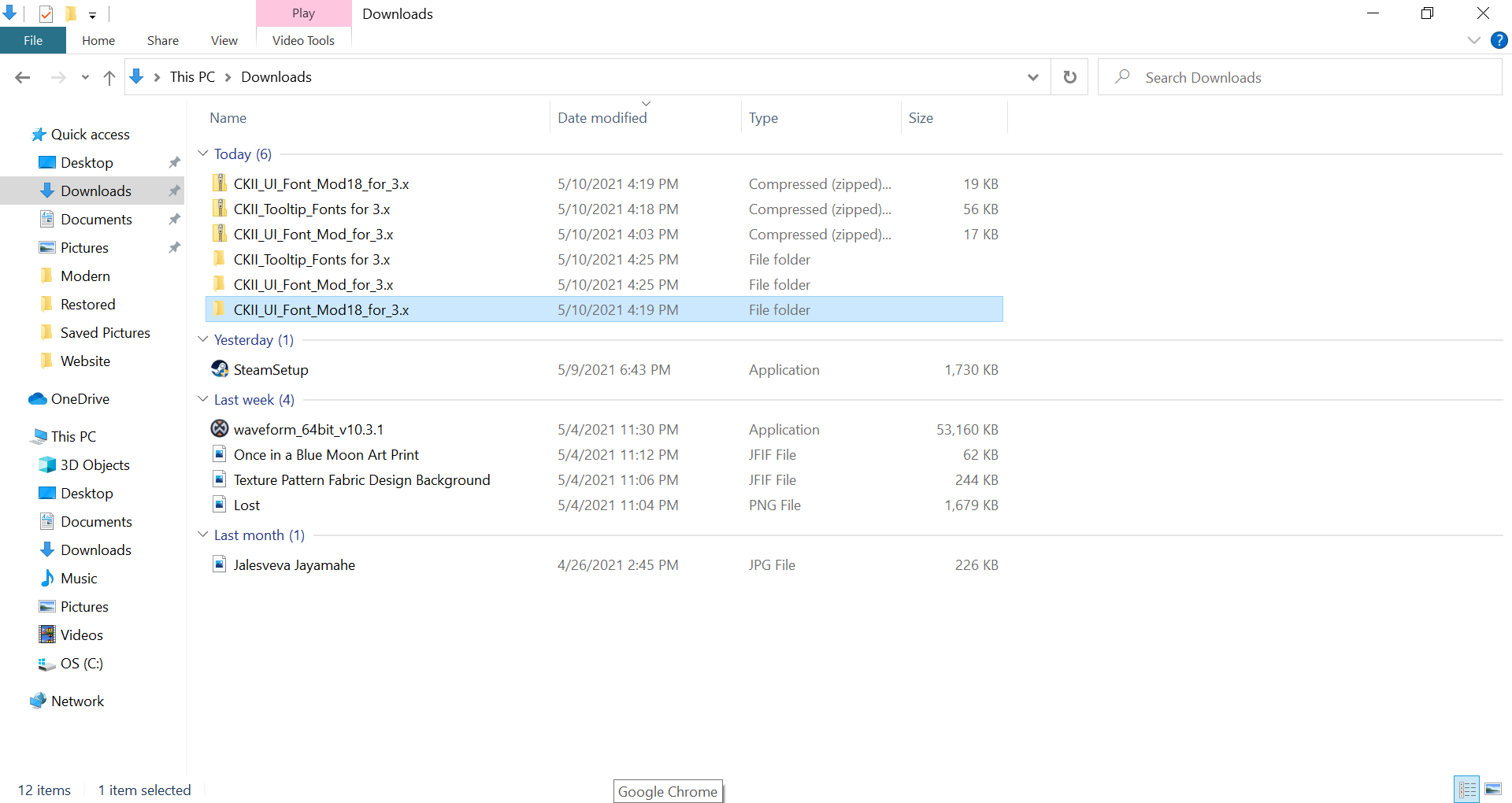1512x803 pixels.
Task: Click the Up one level arrow
Action: (109, 77)
